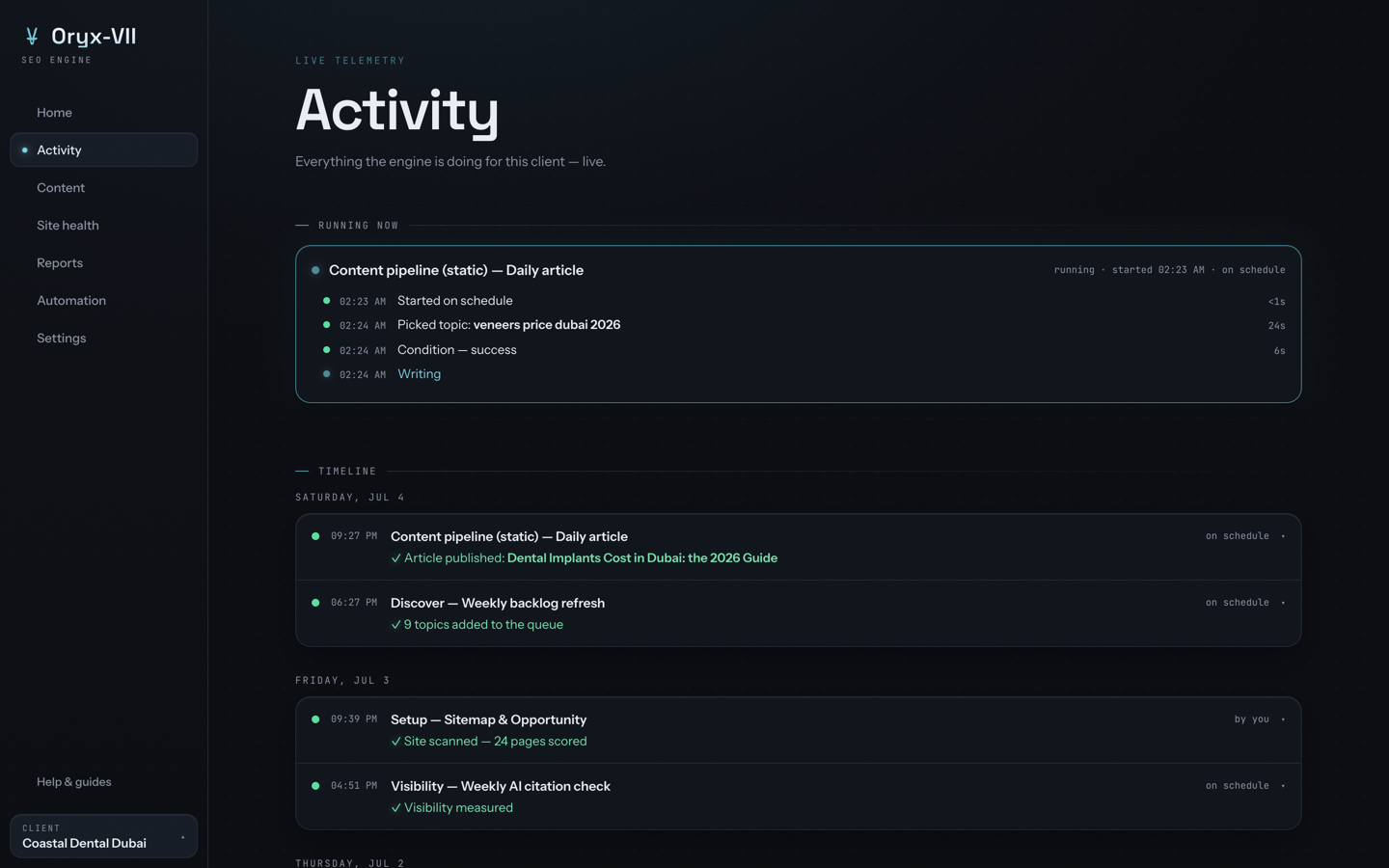
Task: Click the checkmark before 'Site scanned'
Action: point(395,742)
